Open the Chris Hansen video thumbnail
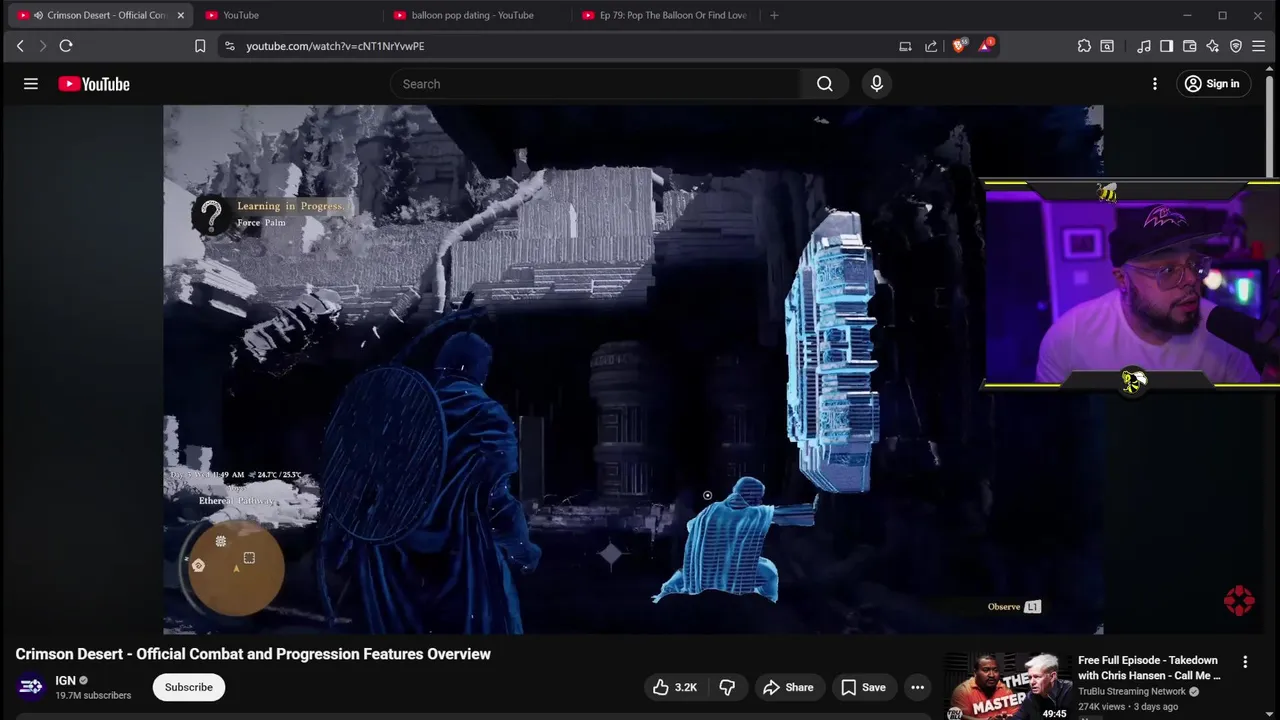Screen dimensions: 1280x720 (x=1007, y=687)
